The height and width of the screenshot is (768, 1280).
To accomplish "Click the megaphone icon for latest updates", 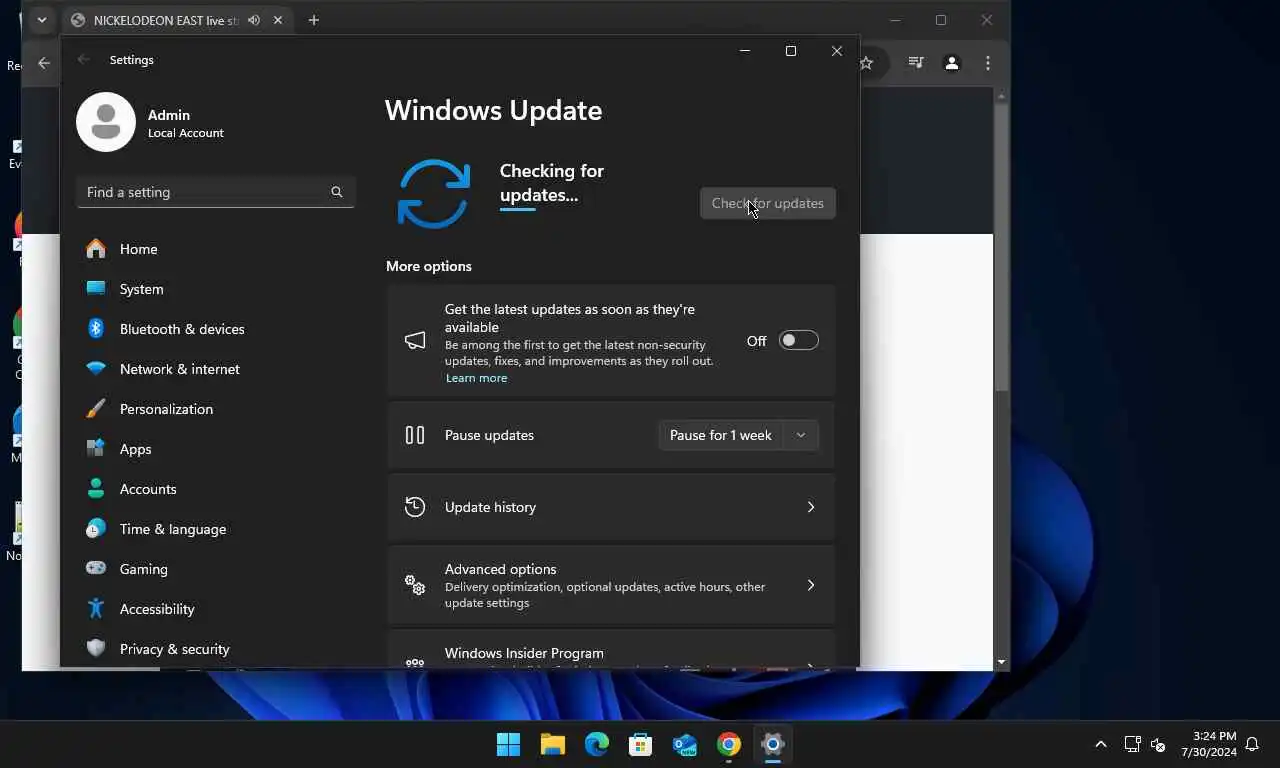I will pos(415,341).
